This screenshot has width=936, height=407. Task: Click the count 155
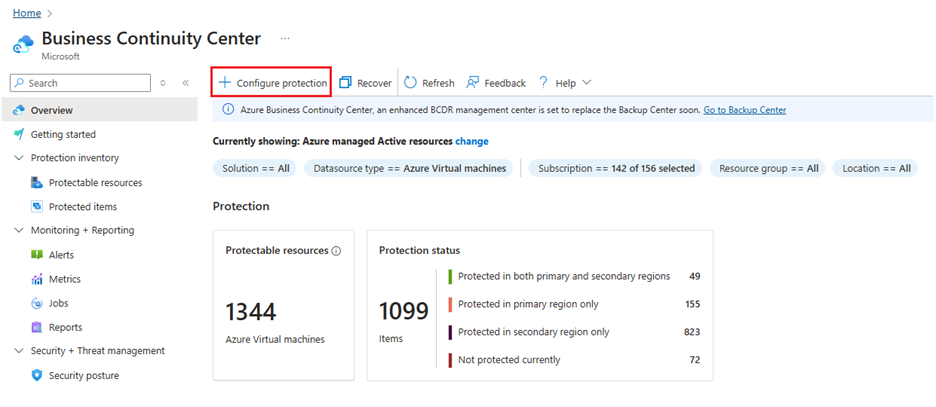click(692, 304)
